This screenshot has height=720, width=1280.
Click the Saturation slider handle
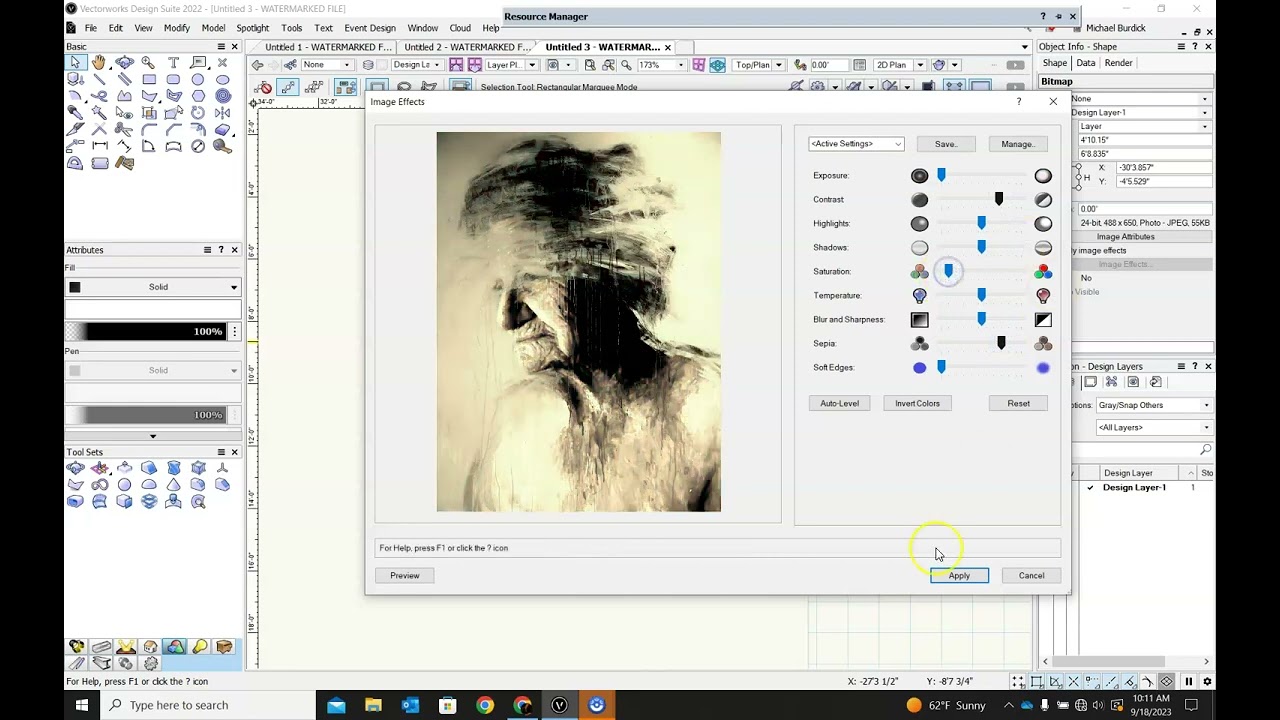pos(948,271)
